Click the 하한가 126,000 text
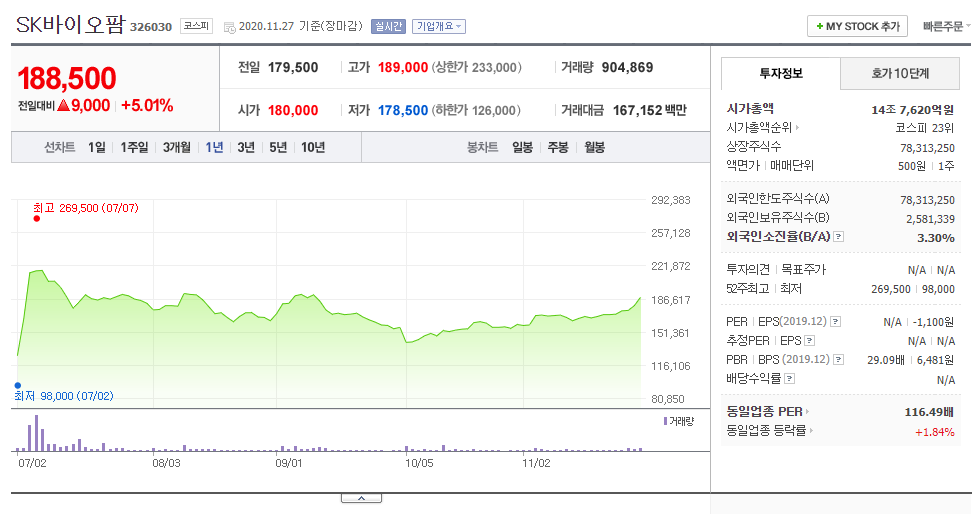The height and width of the screenshot is (514, 979). tap(476, 111)
